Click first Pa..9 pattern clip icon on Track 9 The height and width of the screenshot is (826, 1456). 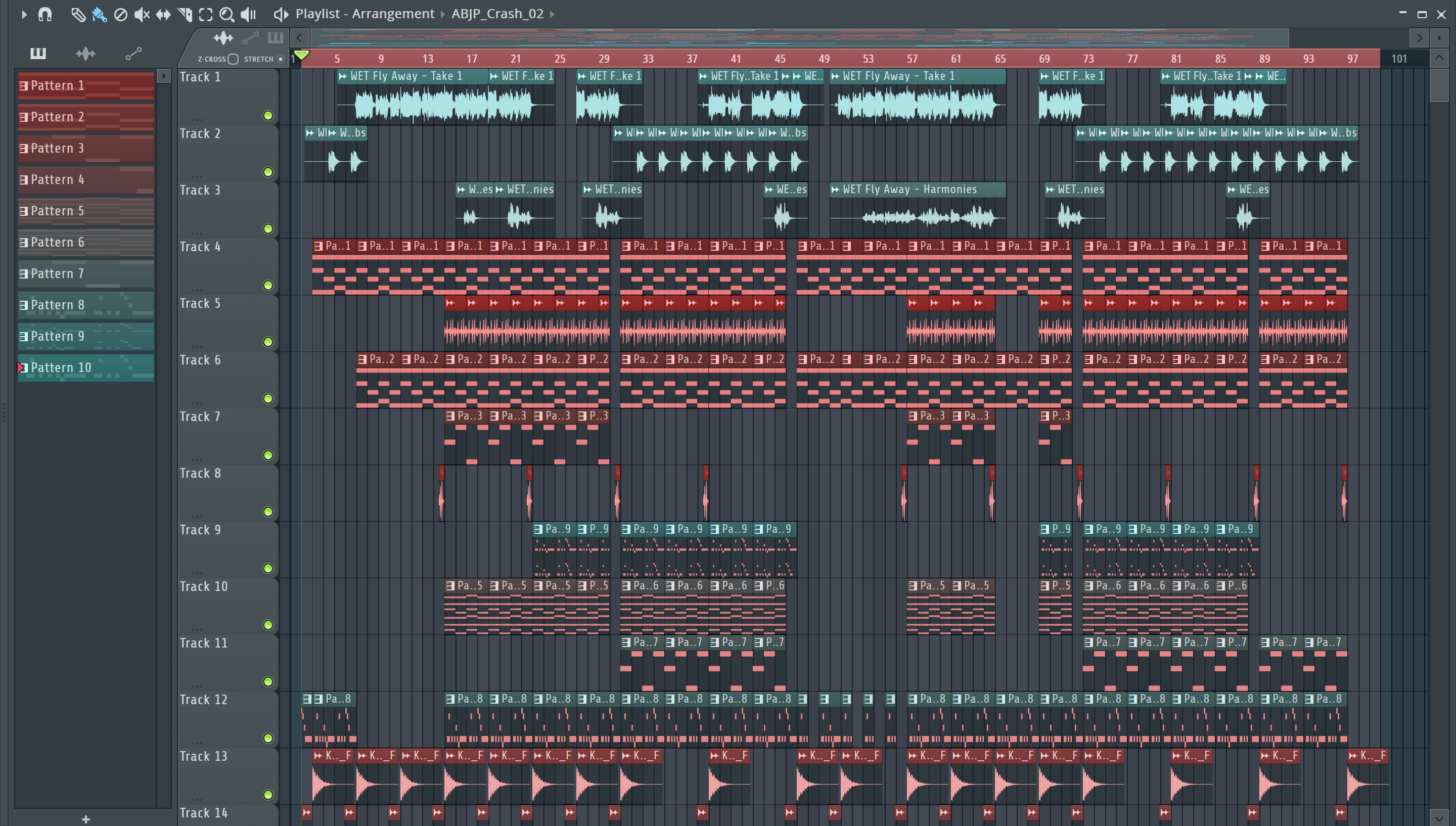(538, 529)
